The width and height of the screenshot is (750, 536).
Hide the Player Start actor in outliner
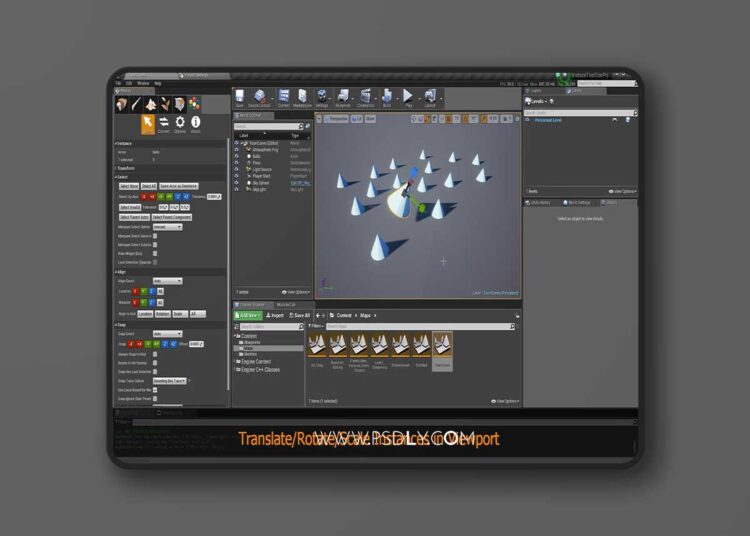coord(236,177)
